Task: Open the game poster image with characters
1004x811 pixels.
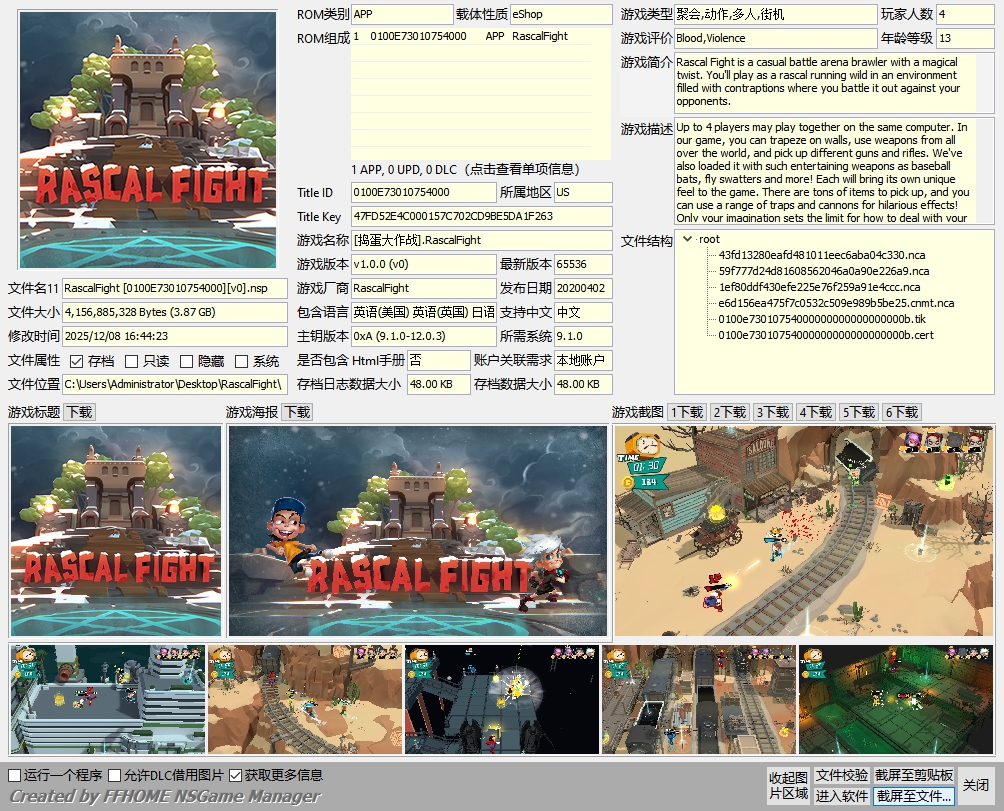Action: pyautogui.click(x=417, y=531)
